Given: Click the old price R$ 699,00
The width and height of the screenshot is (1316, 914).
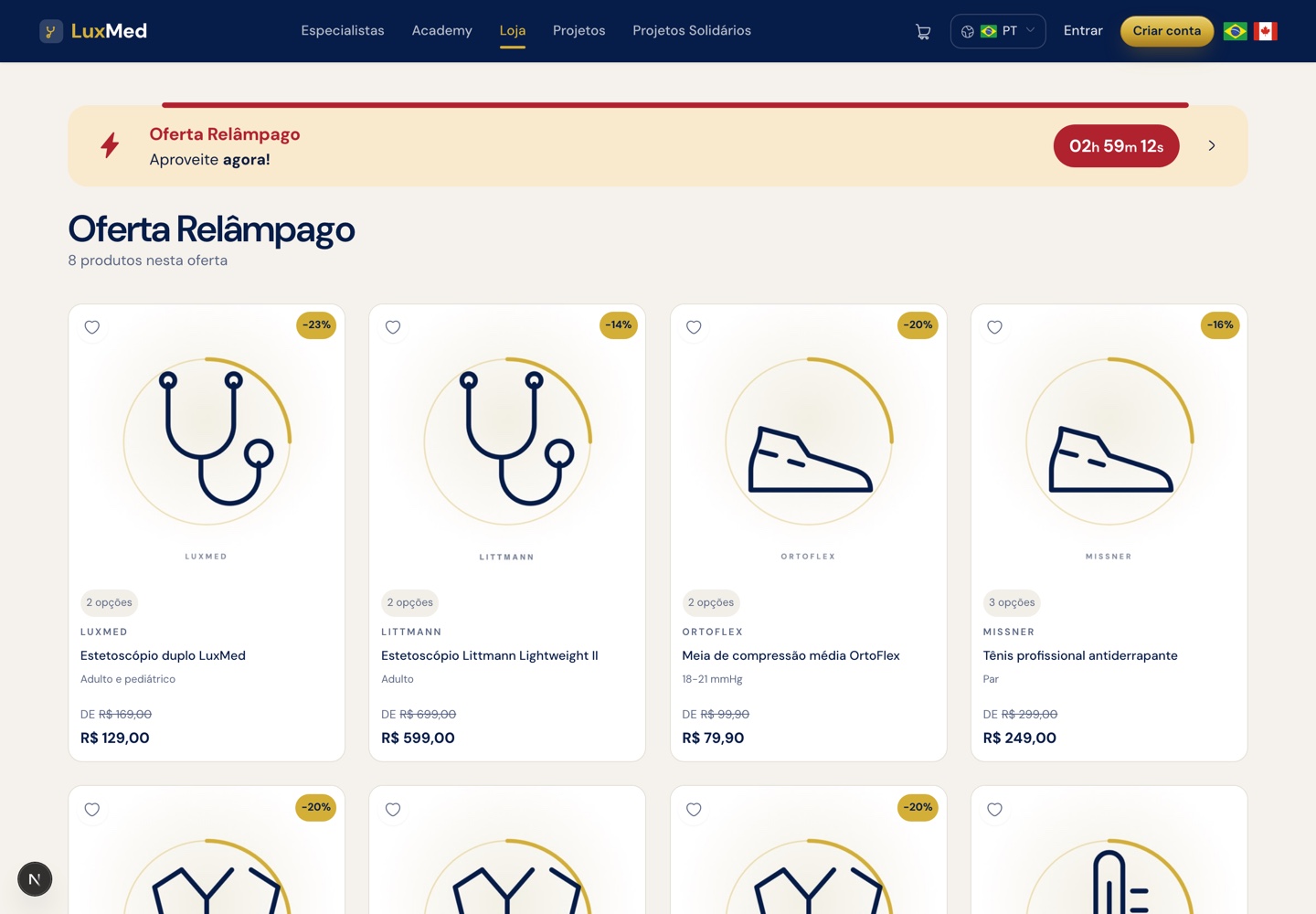Looking at the screenshot, I should pos(428,714).
